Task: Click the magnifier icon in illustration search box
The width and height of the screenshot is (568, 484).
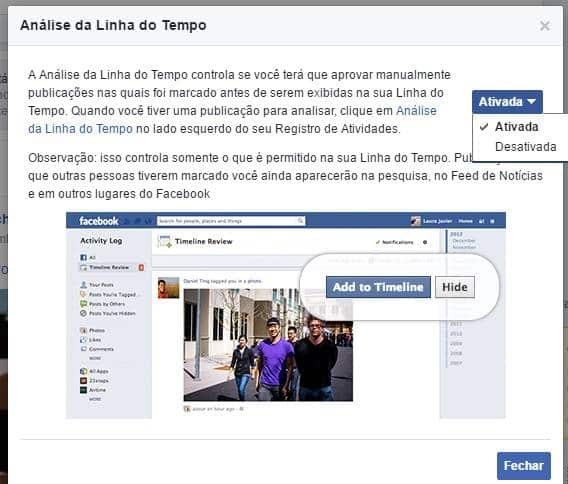Action: pos(300,221)
